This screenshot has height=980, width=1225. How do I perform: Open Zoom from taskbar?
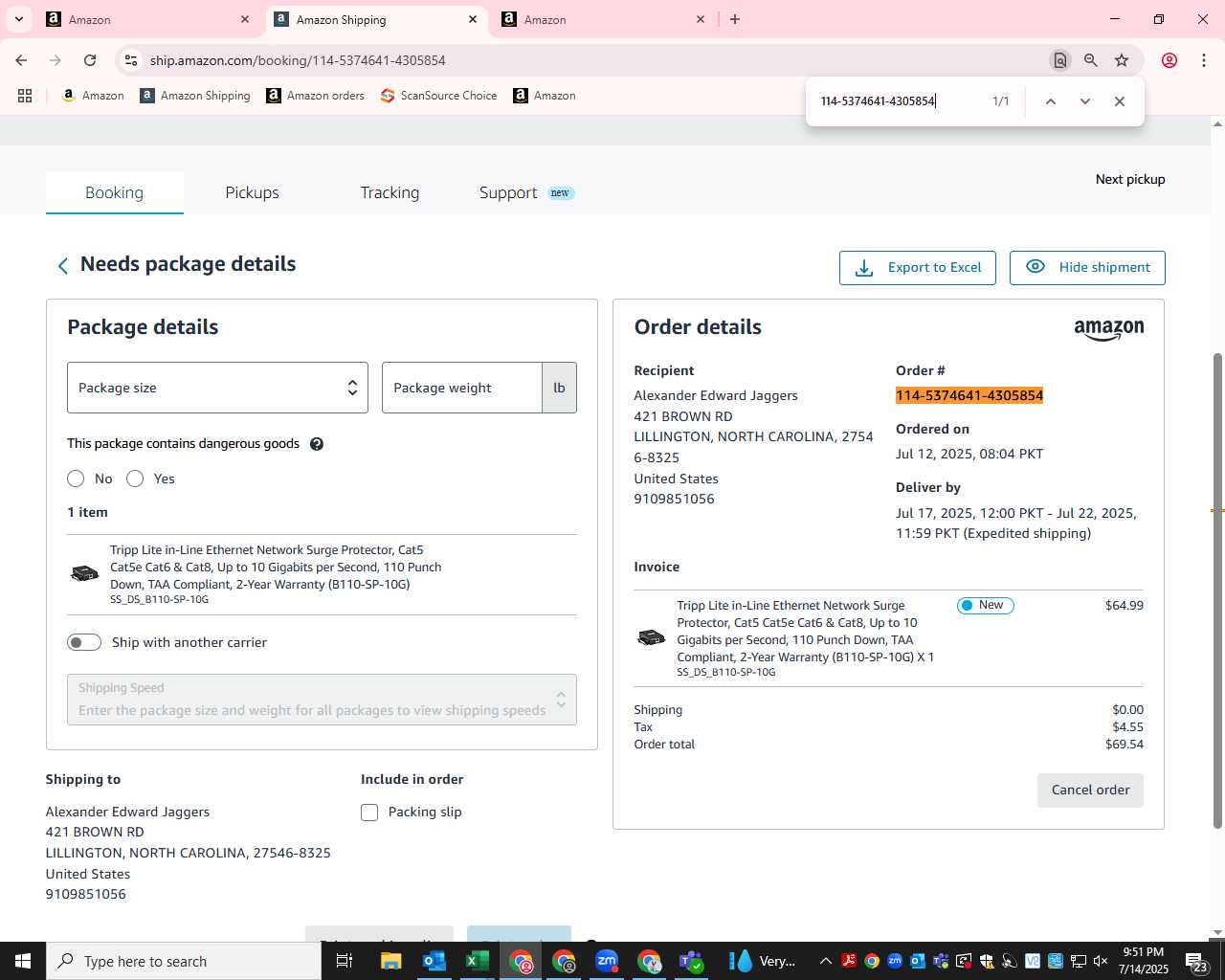click(x=607, y=961)
